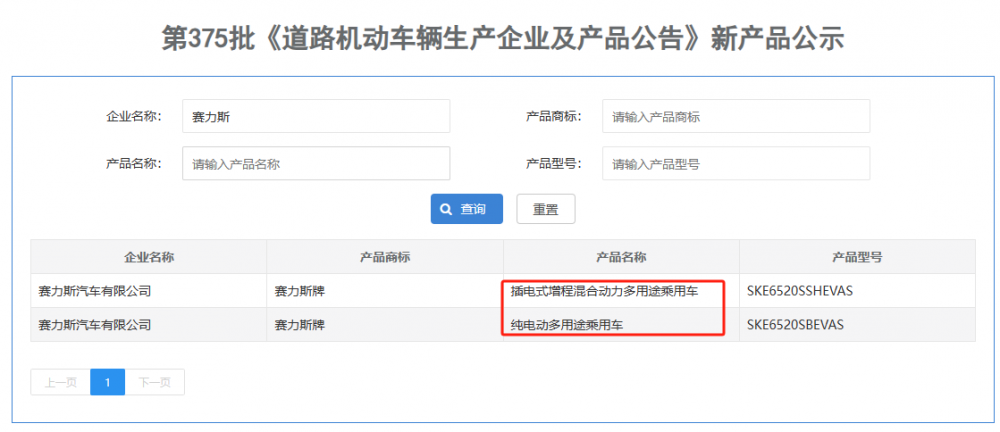
Task: Click the magnifier icon on 查询 button
Action: click(x=446, y=209)
